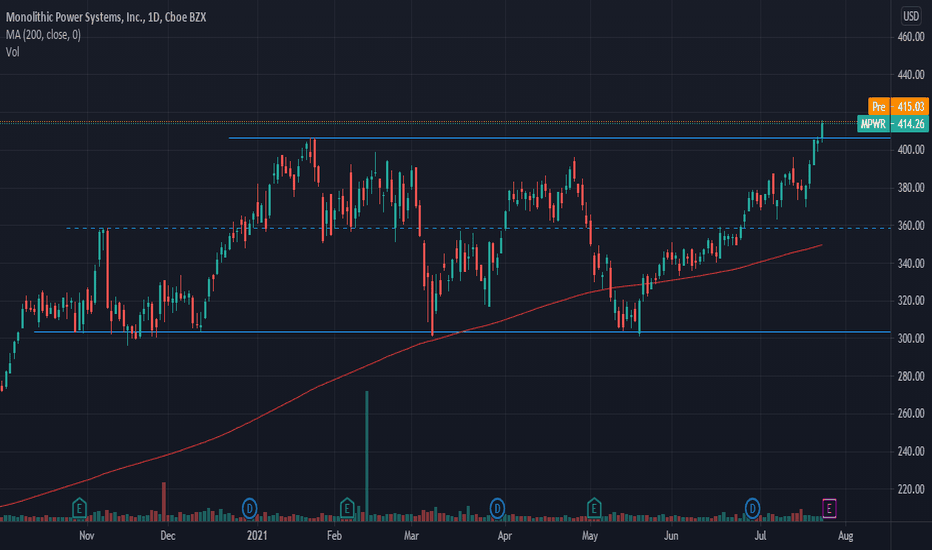Click the Feb label on the time axis

coord(335,536)
